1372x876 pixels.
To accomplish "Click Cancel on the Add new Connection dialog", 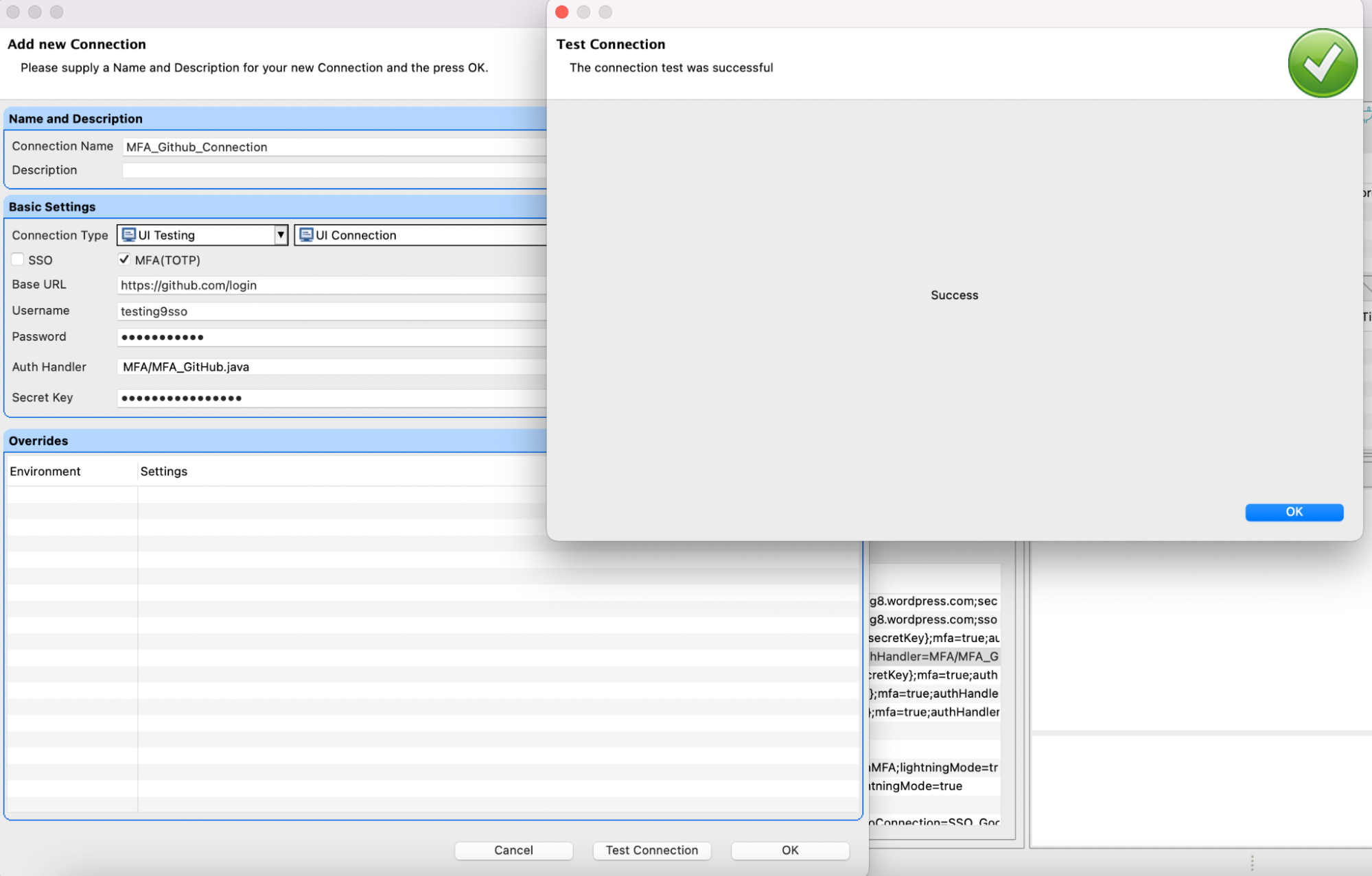I will (513, 850).
